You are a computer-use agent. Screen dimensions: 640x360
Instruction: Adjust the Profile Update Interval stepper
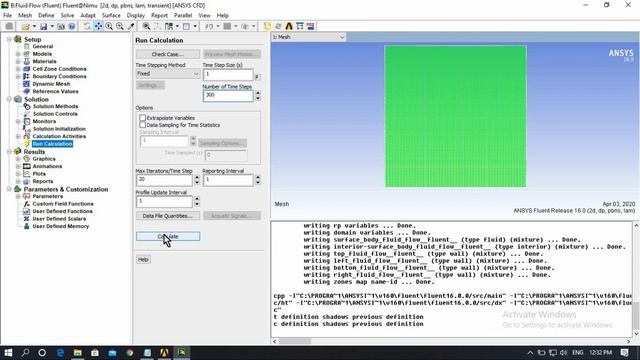pos(197,201)
